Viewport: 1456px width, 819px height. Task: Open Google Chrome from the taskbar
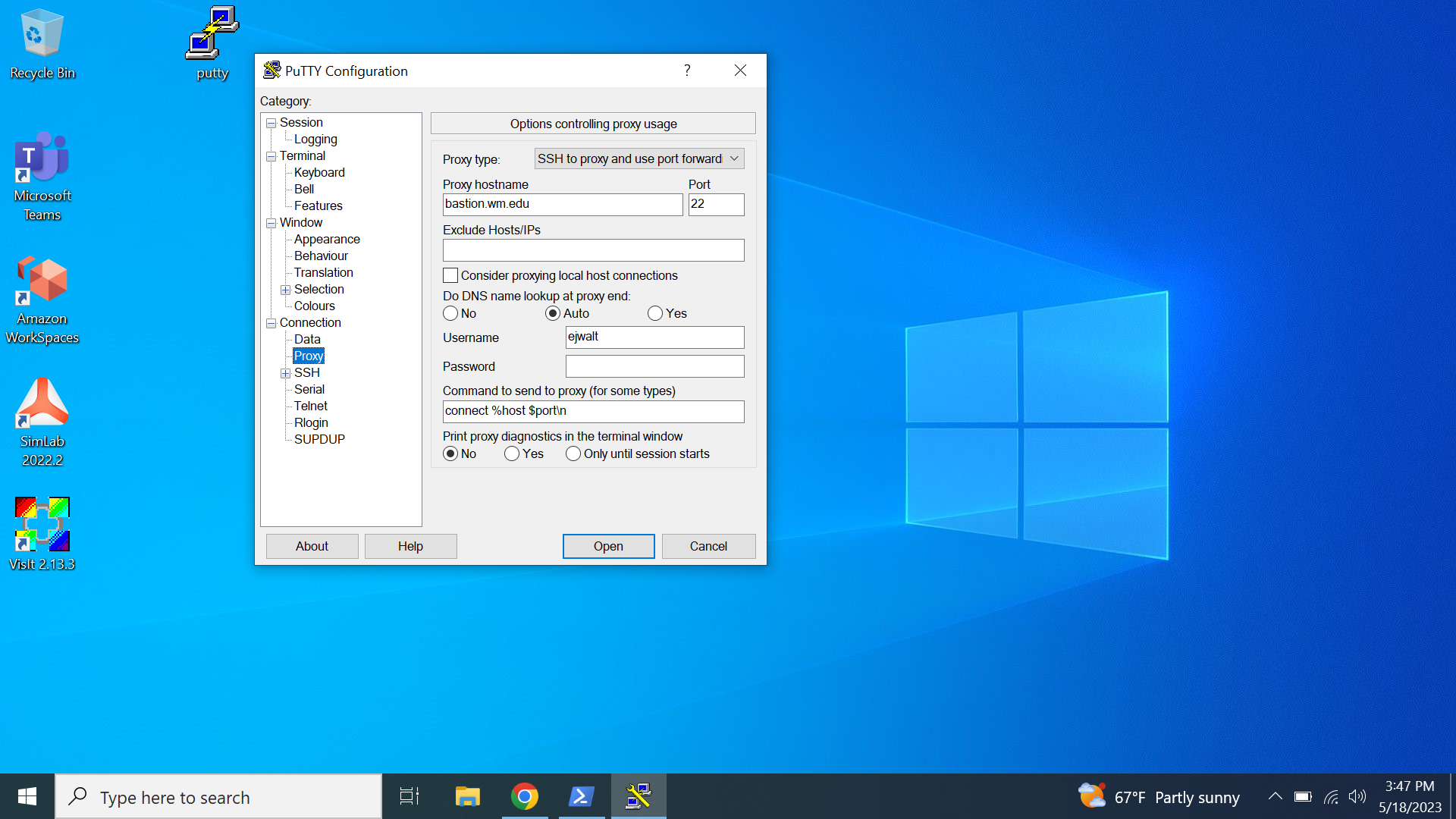(524, 796)
